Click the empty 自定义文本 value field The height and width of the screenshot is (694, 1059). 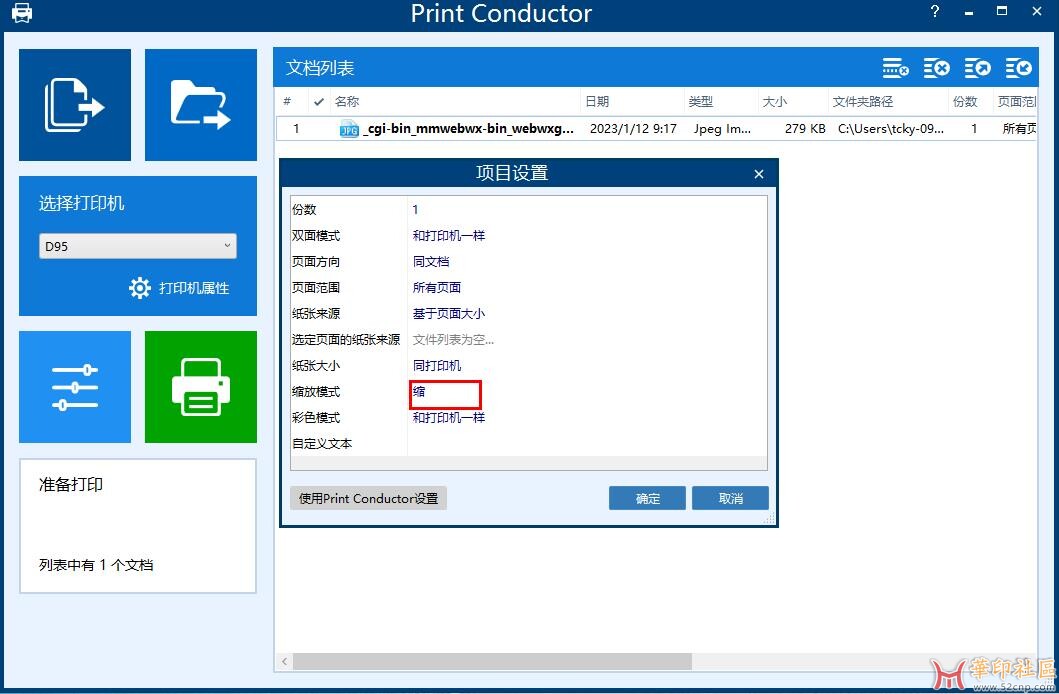587,444
